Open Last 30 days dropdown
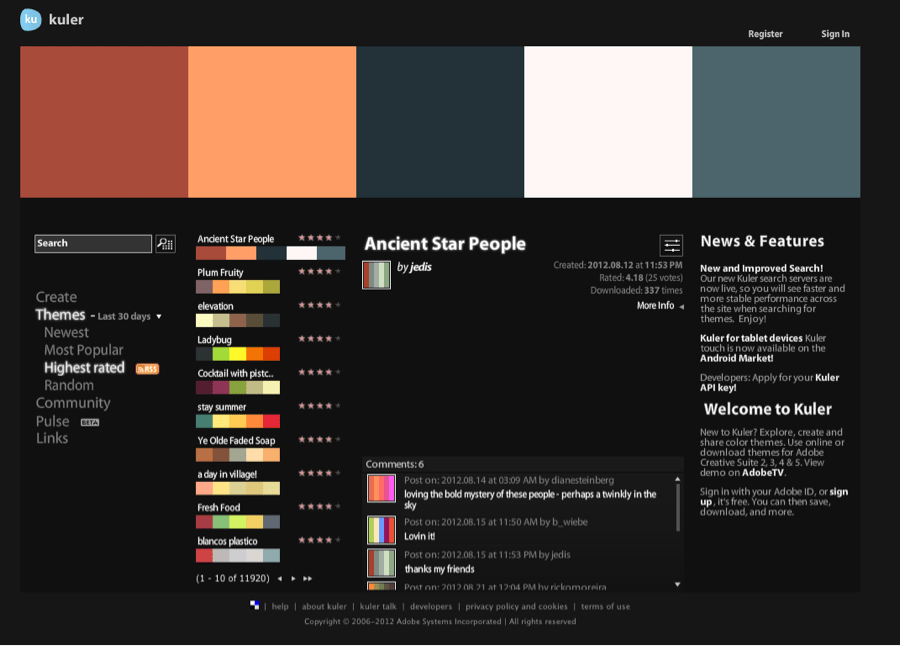 (x=129, y=316)
